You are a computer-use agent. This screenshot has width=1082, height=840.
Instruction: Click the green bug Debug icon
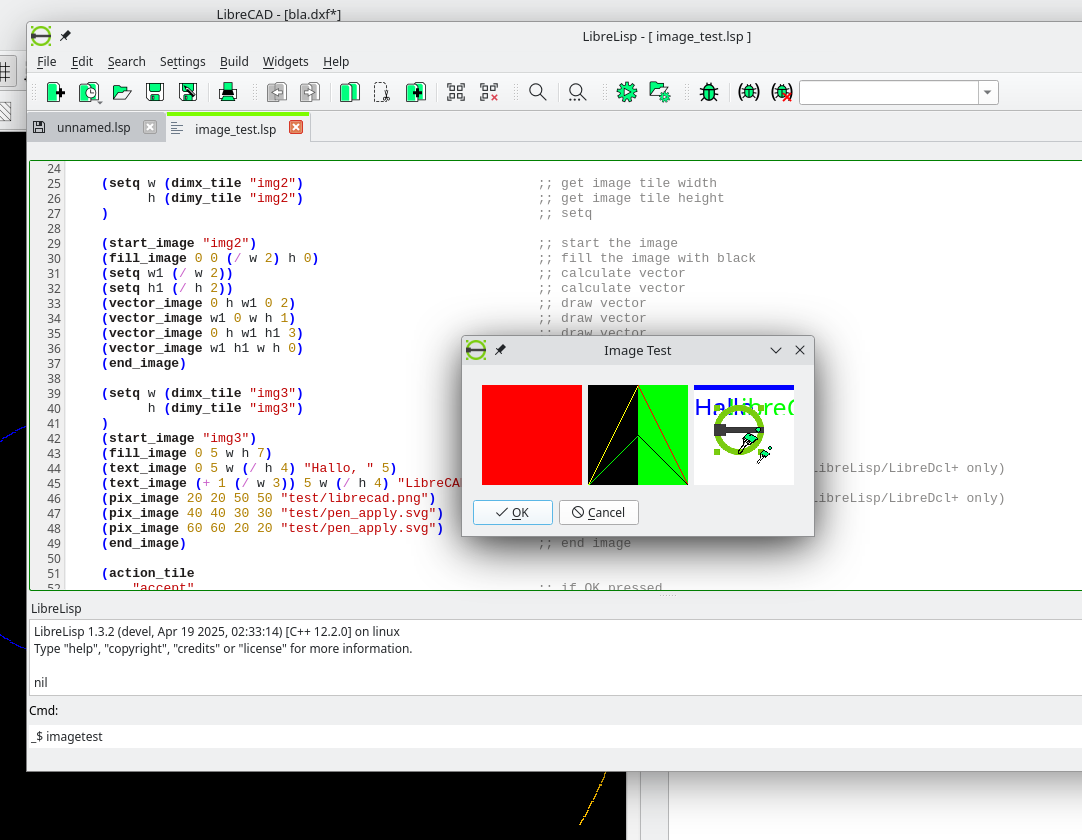pyautogui.click(x=709, y=93)
